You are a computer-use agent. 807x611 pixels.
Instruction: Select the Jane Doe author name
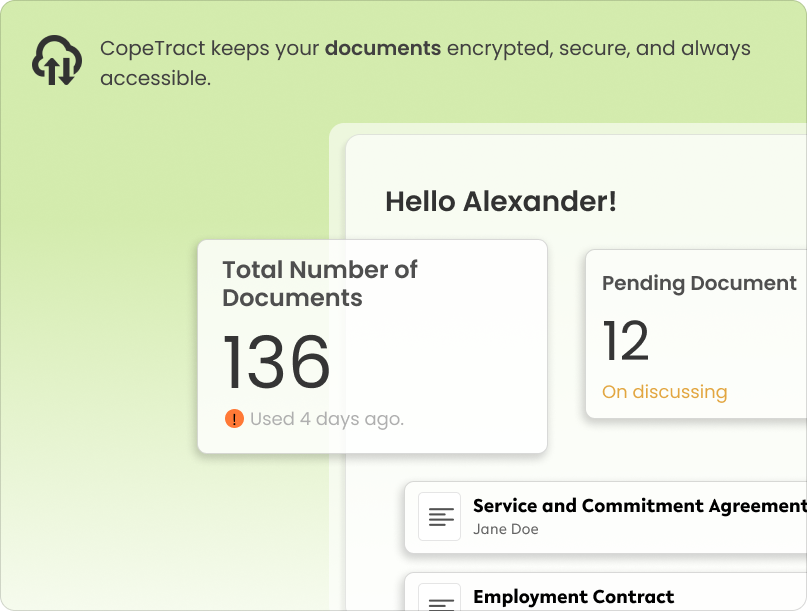point(505,529)
